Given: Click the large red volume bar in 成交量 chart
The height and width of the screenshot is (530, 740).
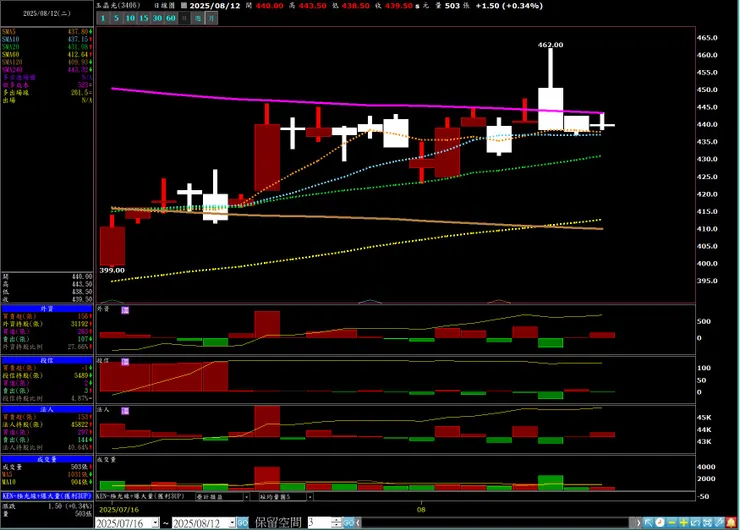Looking at the screenshot, I should click(267, 479).
